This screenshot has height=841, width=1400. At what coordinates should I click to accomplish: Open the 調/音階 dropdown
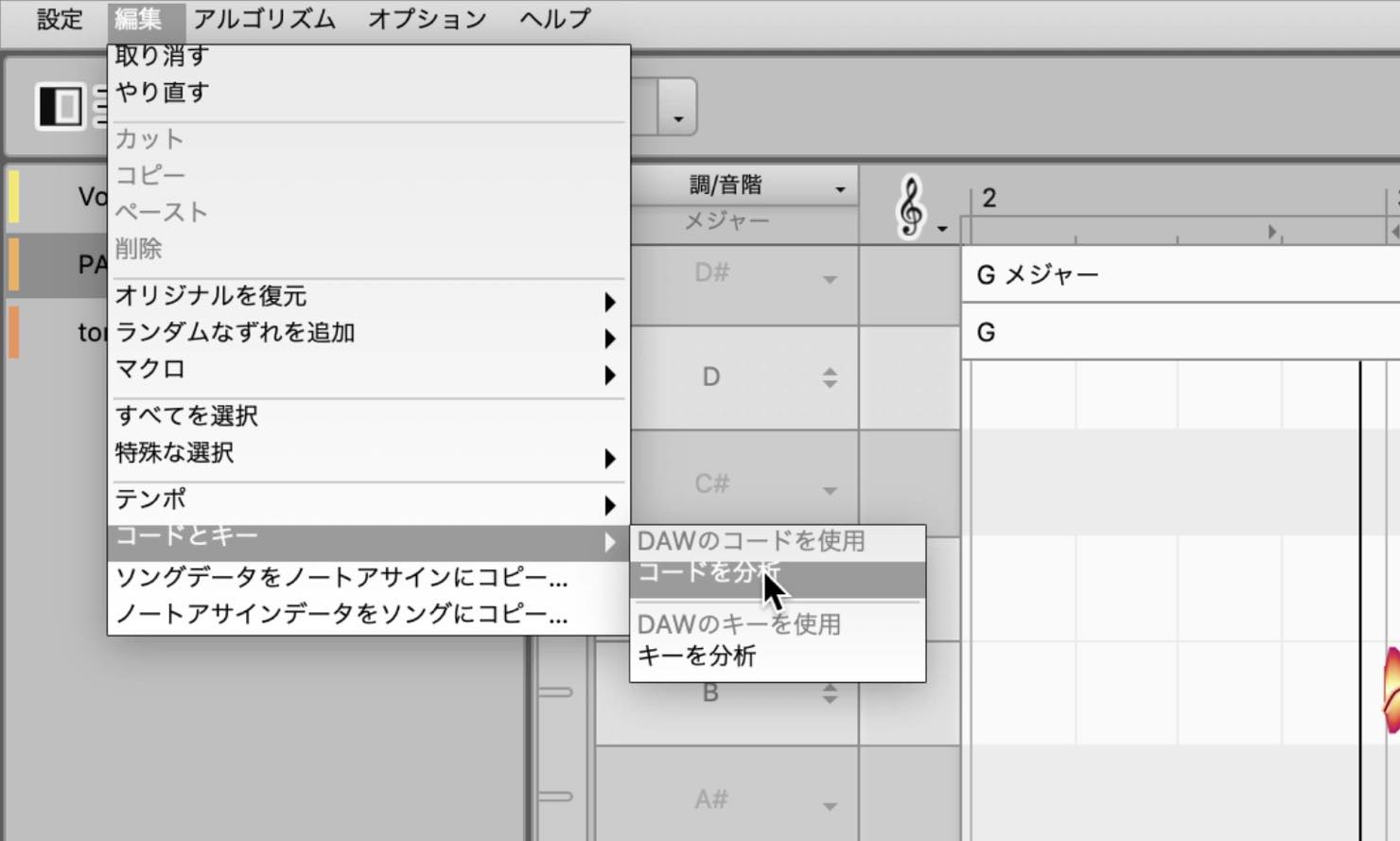point(745,185)
